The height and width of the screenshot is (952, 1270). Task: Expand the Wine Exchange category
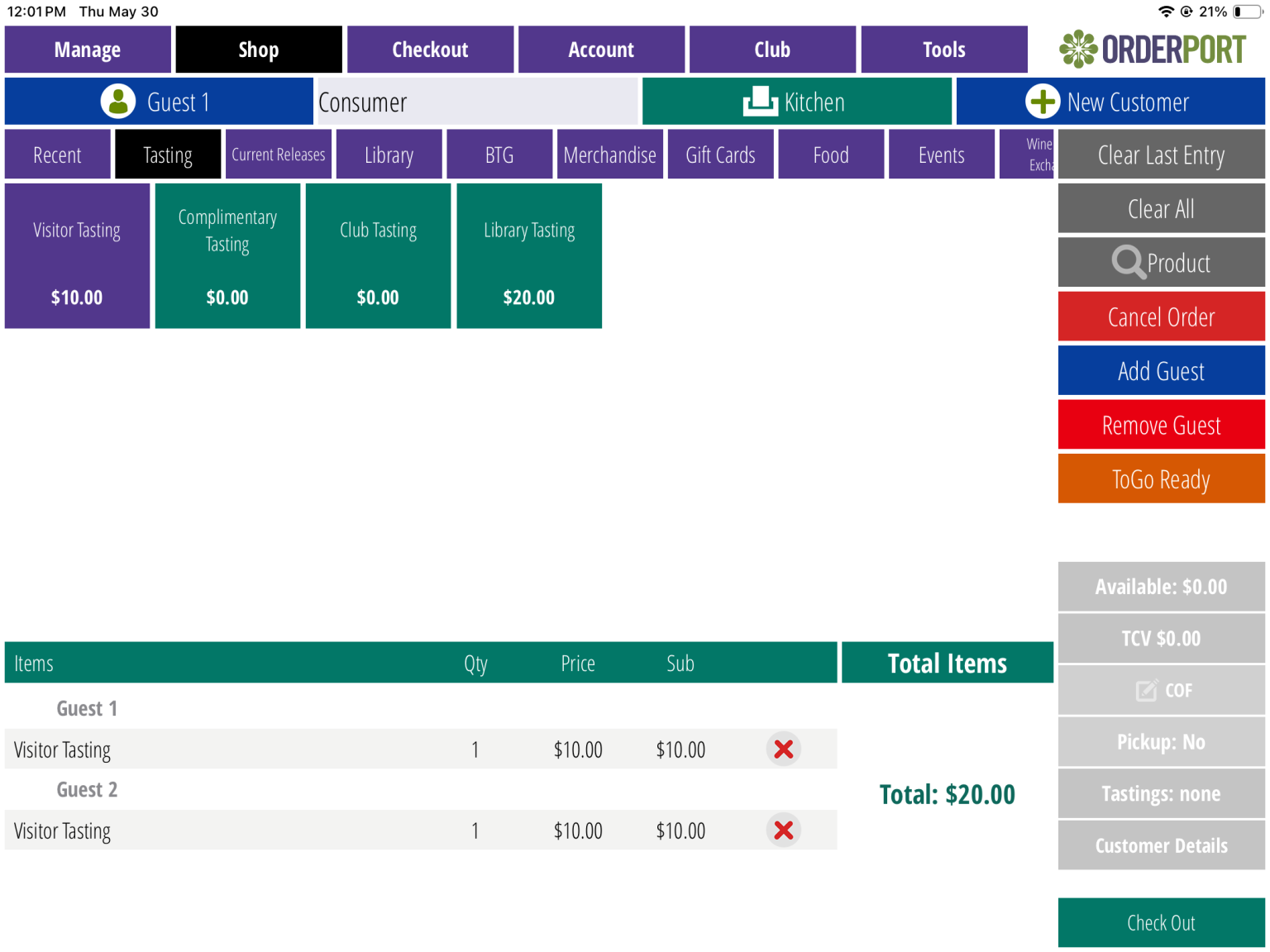(1038, 154)
